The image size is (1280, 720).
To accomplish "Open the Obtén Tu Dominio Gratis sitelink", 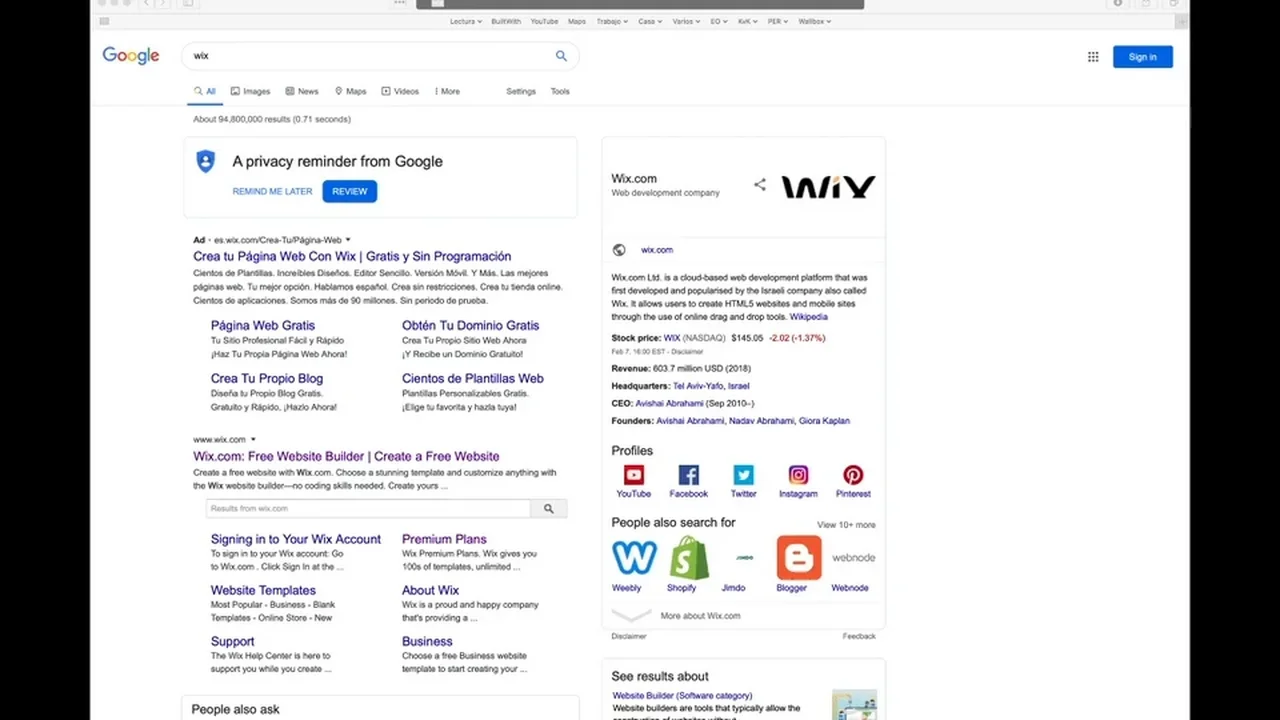I will (x=470, y=325).
